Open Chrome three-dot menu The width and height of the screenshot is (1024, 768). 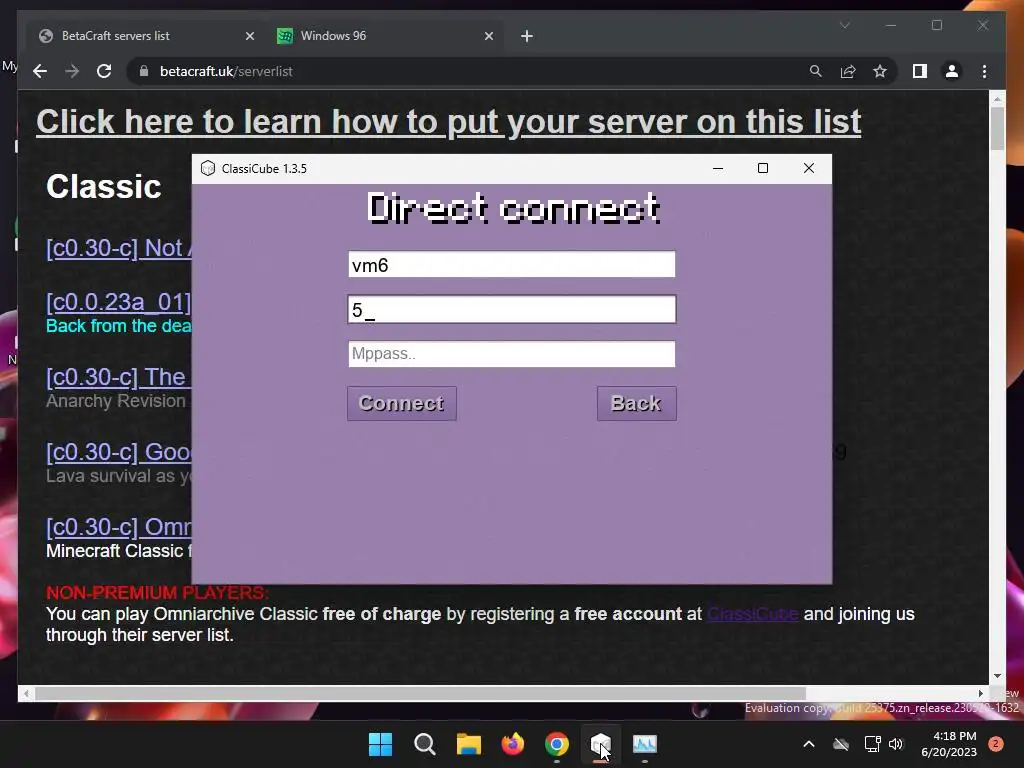point(984,71)
